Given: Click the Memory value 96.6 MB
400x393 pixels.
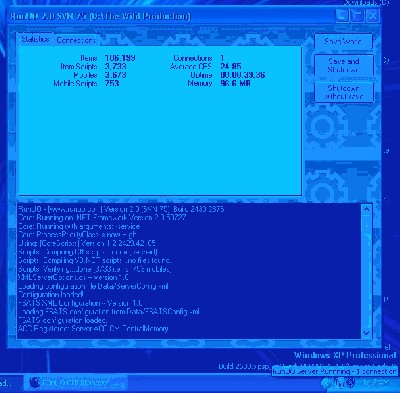Looking at the screenshot, I should coord(235,83).
